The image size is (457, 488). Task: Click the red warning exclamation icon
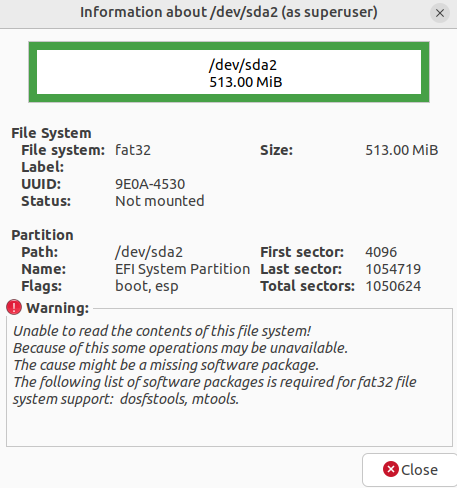click(14, 307)
